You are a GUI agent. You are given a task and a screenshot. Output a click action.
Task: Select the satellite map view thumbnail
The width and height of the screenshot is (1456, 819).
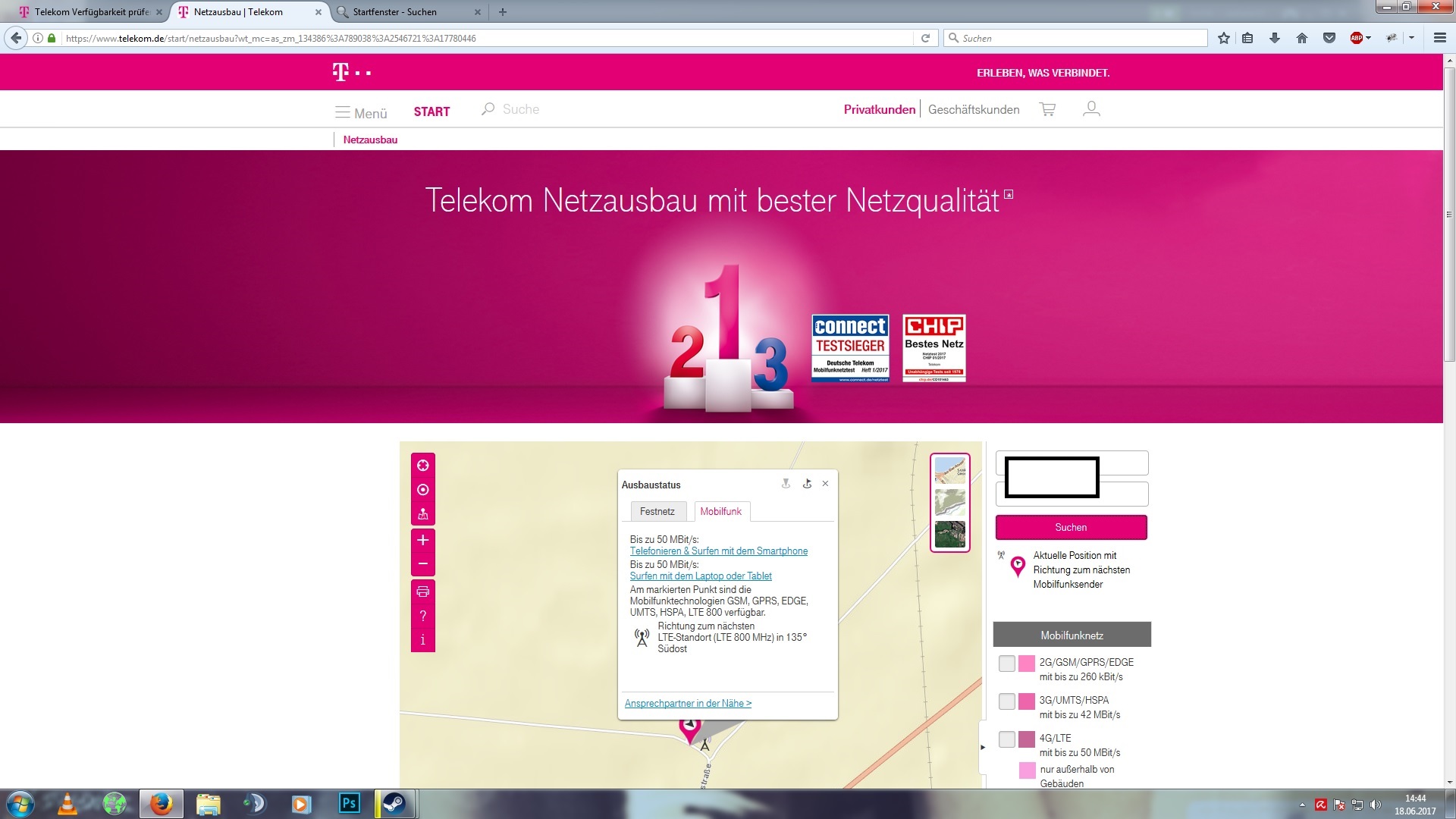tap(949, 534)
